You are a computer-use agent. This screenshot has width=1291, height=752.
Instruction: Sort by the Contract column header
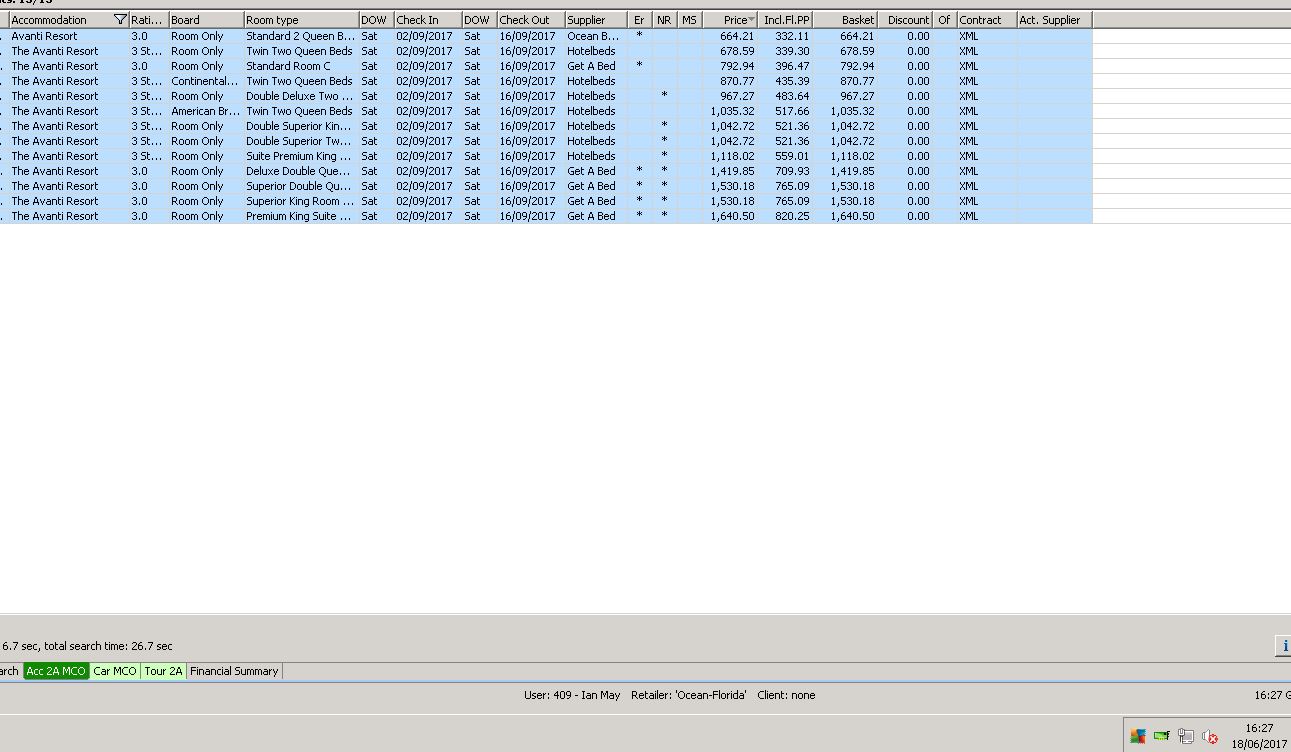pyautogui.click(x=987, y=20)
